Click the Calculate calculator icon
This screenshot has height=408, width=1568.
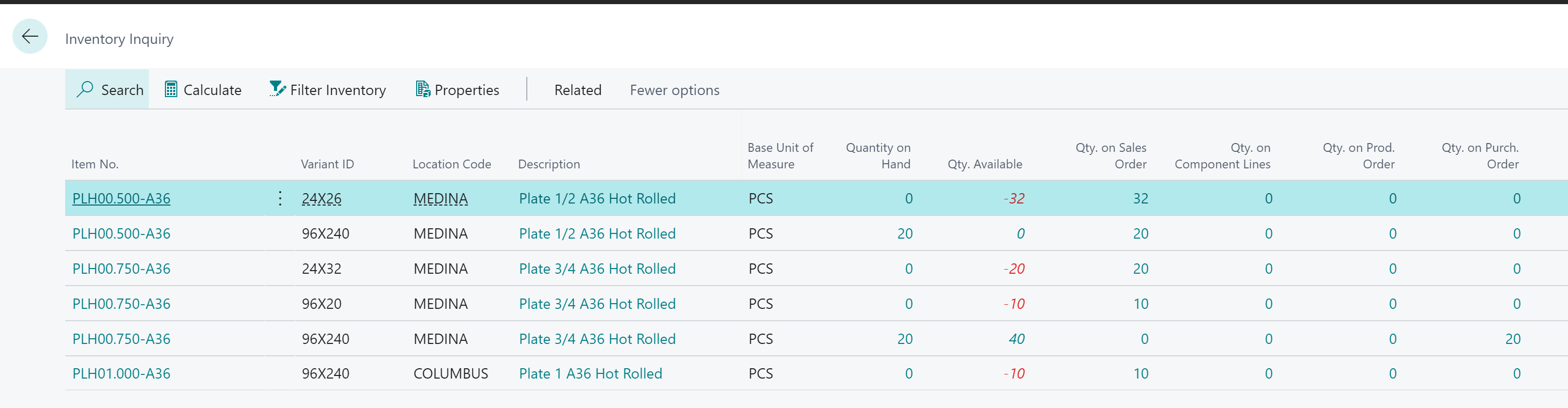pyautogui.click(x=171, y=89)
